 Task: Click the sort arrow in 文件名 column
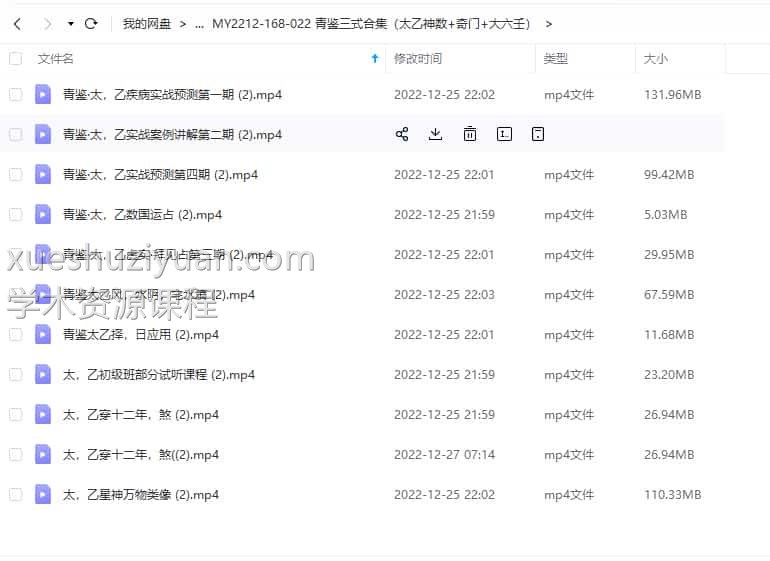coord(374,59)
